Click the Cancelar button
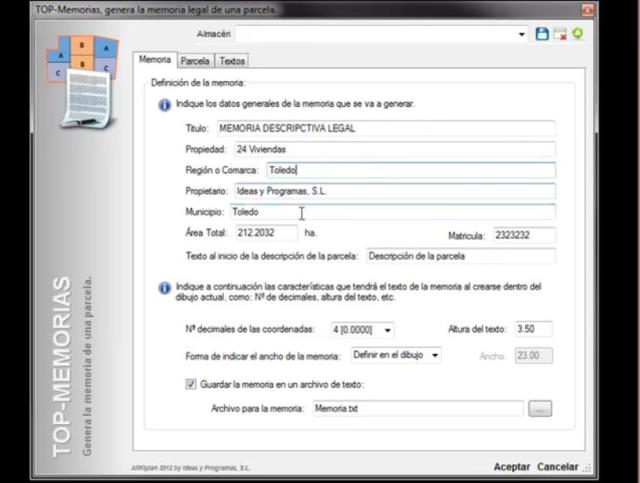 tap(558, 467)
